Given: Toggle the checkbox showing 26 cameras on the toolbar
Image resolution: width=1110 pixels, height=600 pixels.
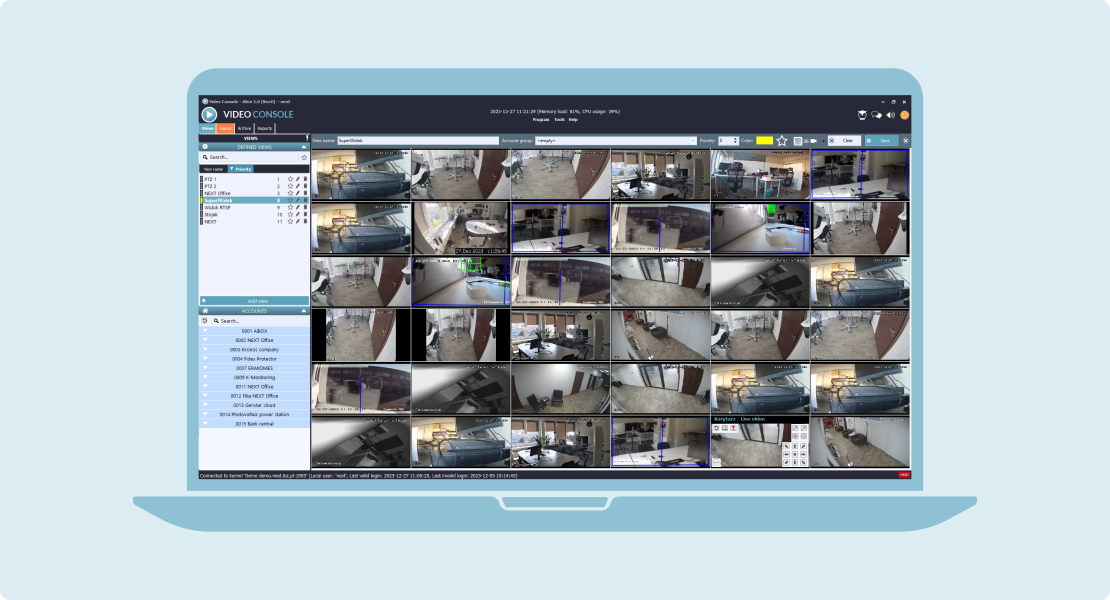Looking at the screenshot, I should tap(799, 140).
